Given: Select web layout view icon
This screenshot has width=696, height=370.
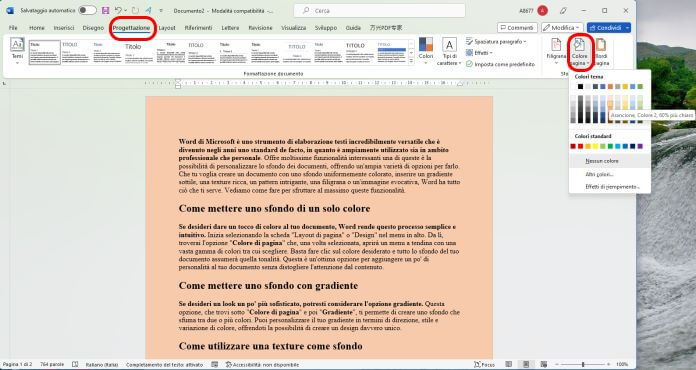Looking at the screenshot, I should point(544,364).
